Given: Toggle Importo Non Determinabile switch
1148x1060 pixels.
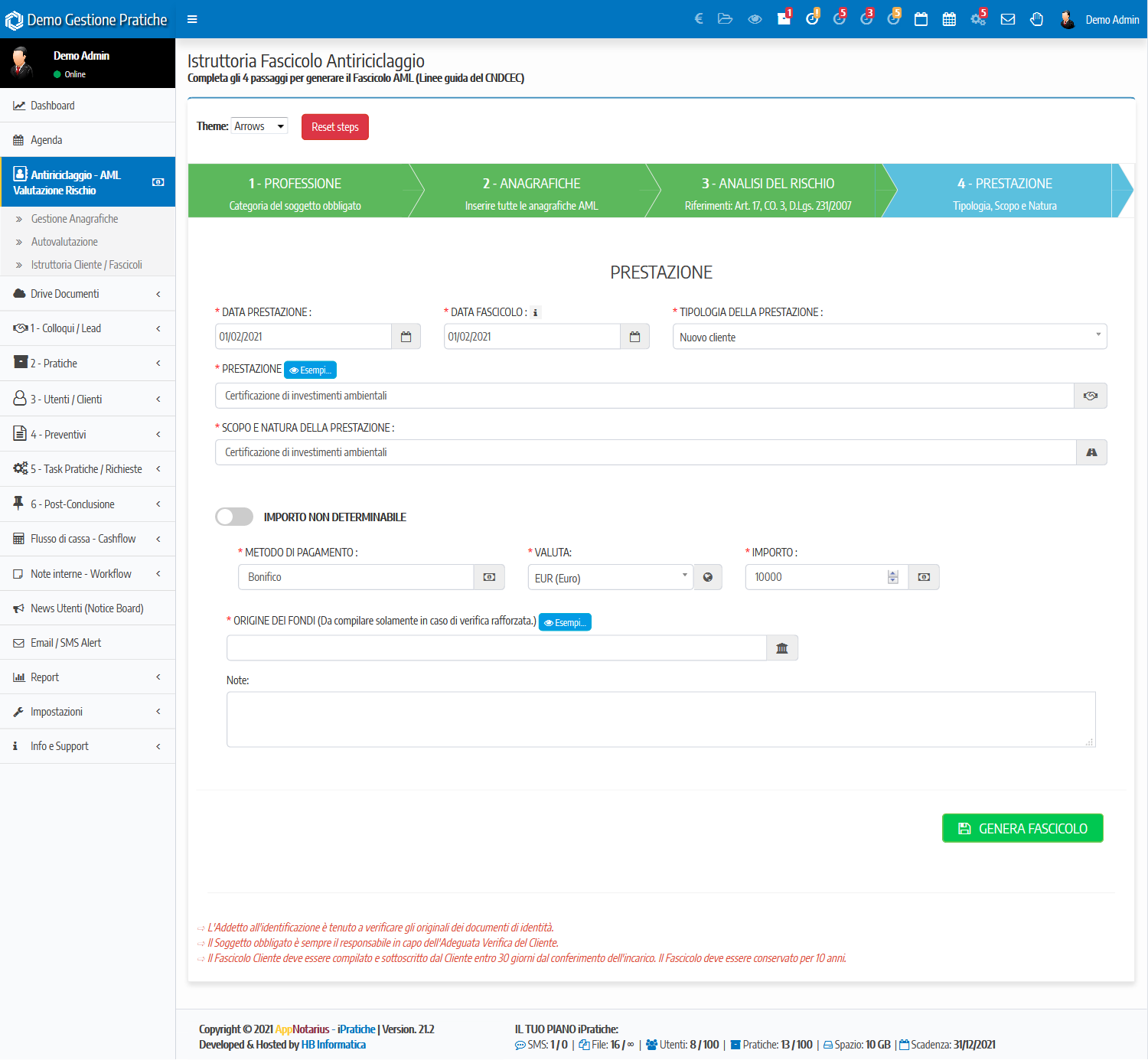Looking at the screenshot, I should pyautogui.click(x=234, y=517).
